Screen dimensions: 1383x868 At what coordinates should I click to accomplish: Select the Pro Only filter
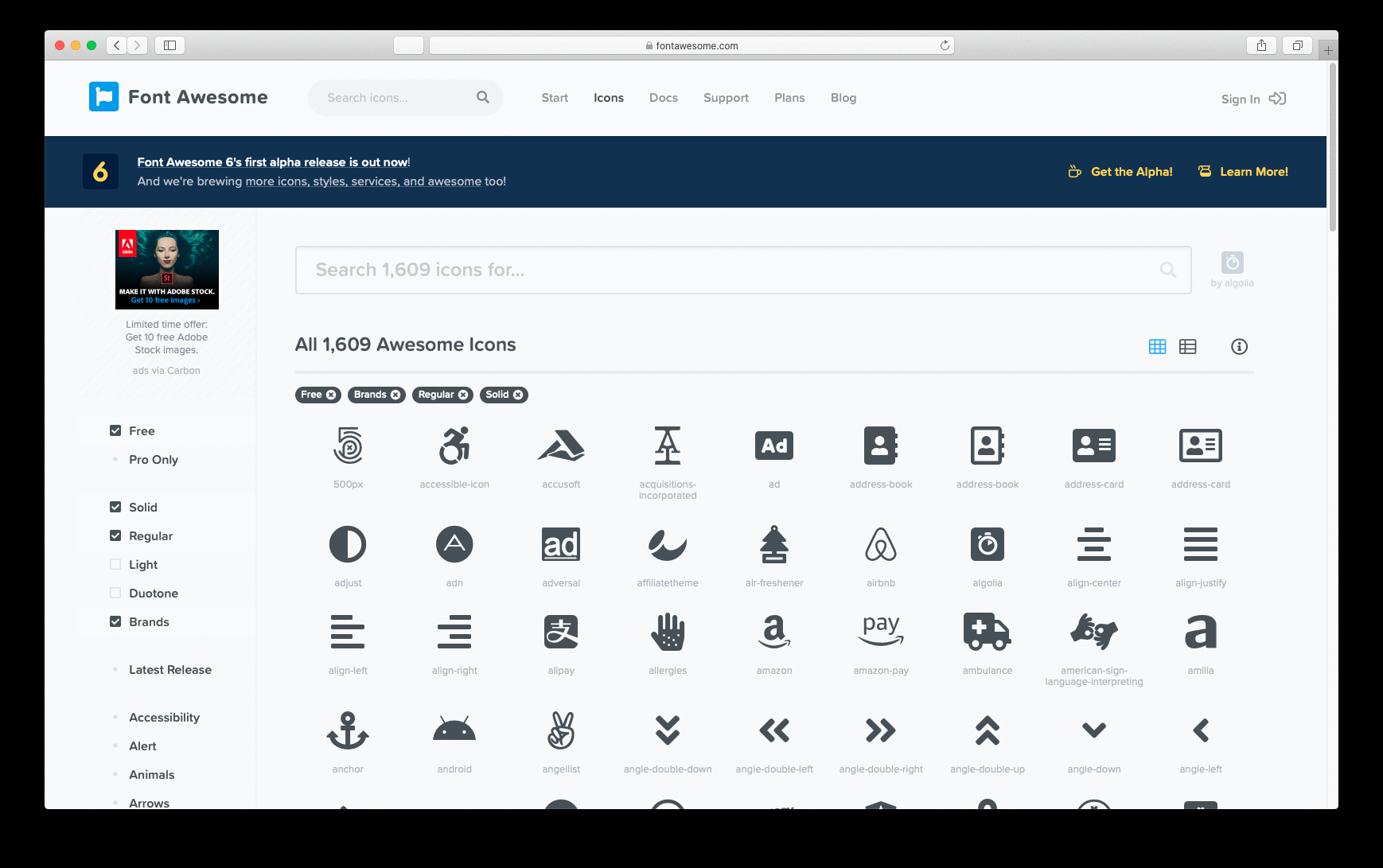point(154,460)
